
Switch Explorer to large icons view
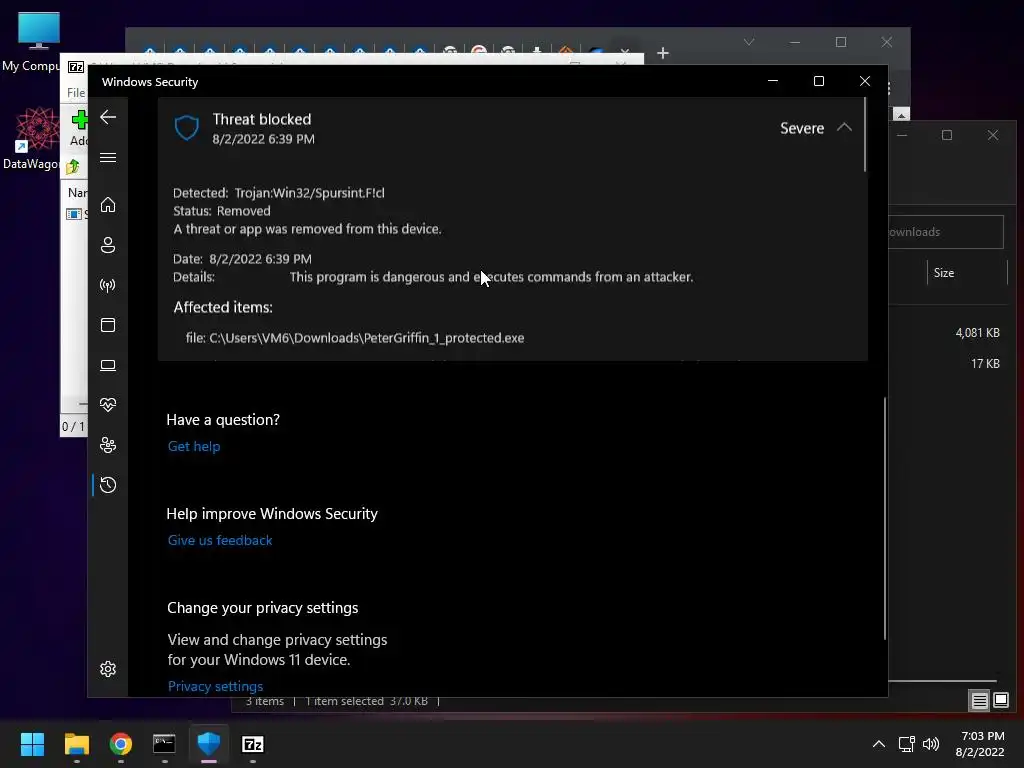click(x=1001, y=701)
